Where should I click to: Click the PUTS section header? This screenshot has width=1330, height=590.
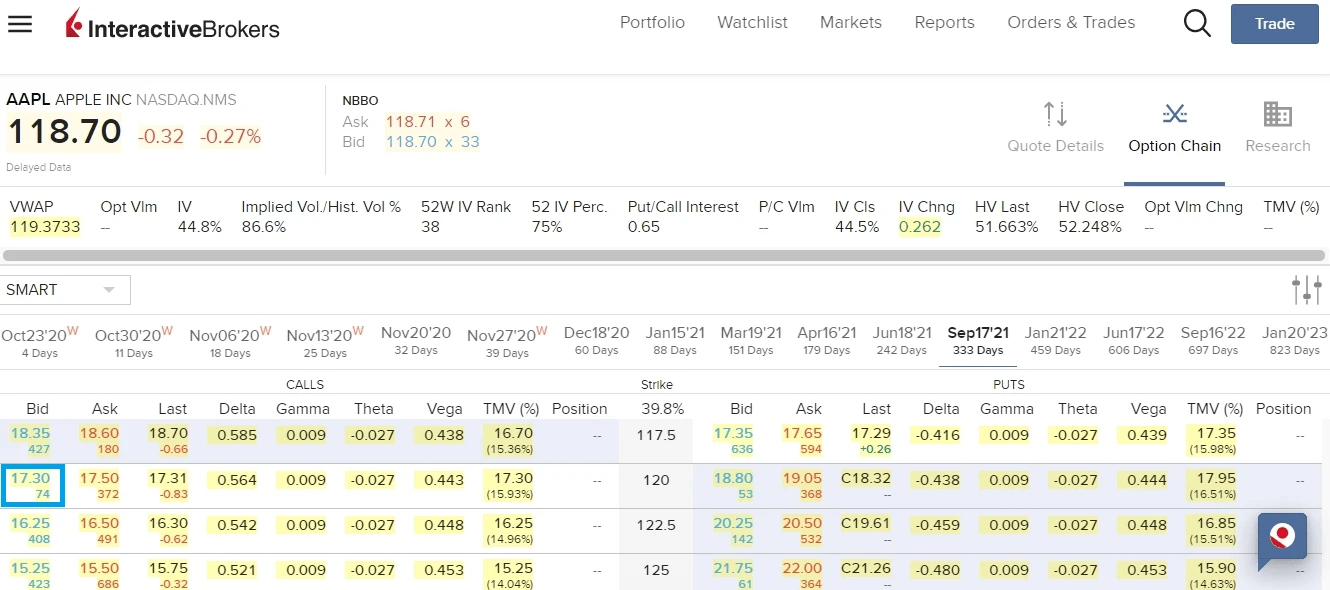click(1009, 384)
